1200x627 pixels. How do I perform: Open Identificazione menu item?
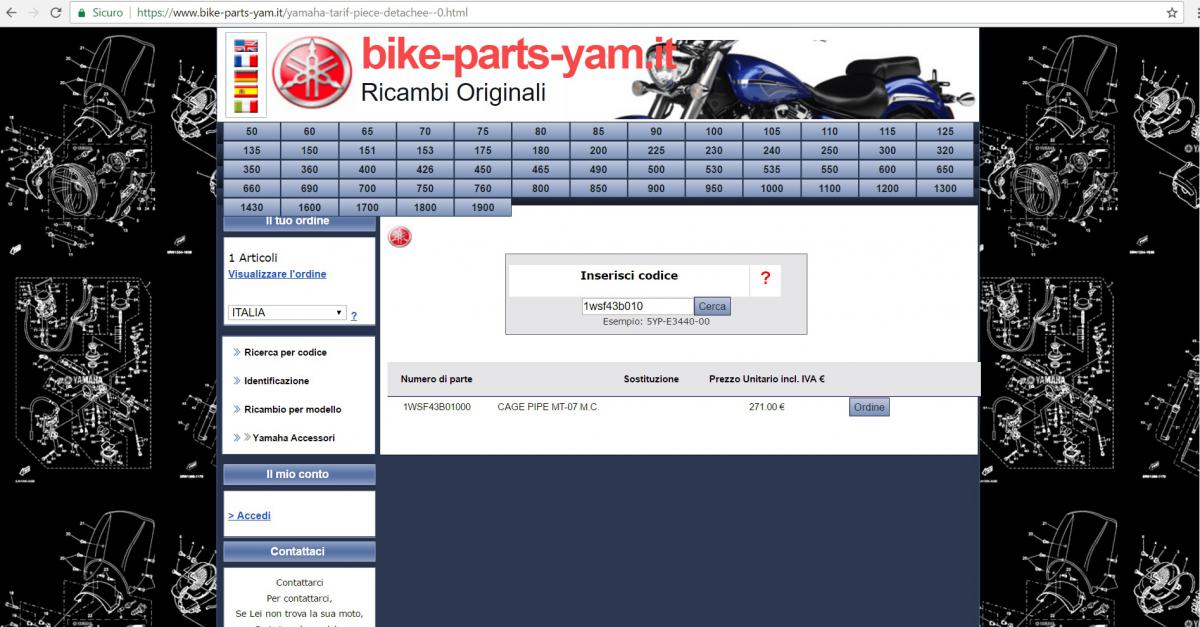pyautogui.click(x=276, y=381)
